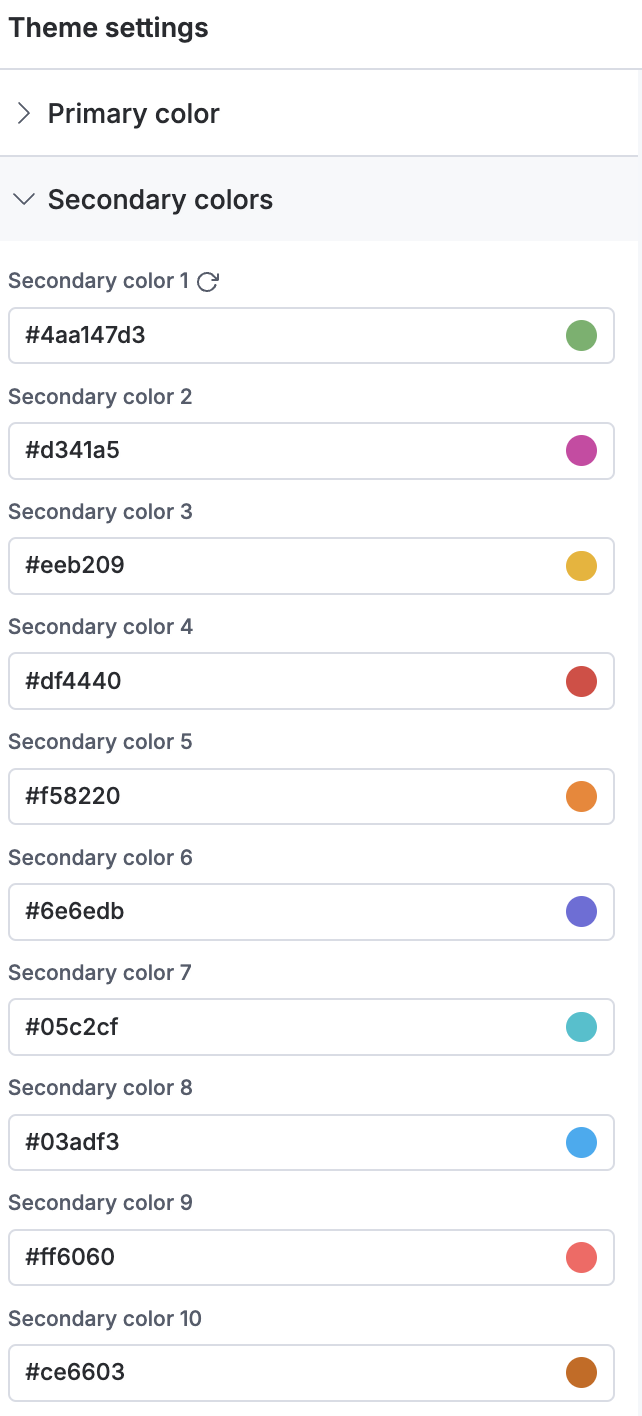Focus the #eeb209 color text field
Image resolution: width=642 pixels, height=1416 pixels.
pos(311,566)
